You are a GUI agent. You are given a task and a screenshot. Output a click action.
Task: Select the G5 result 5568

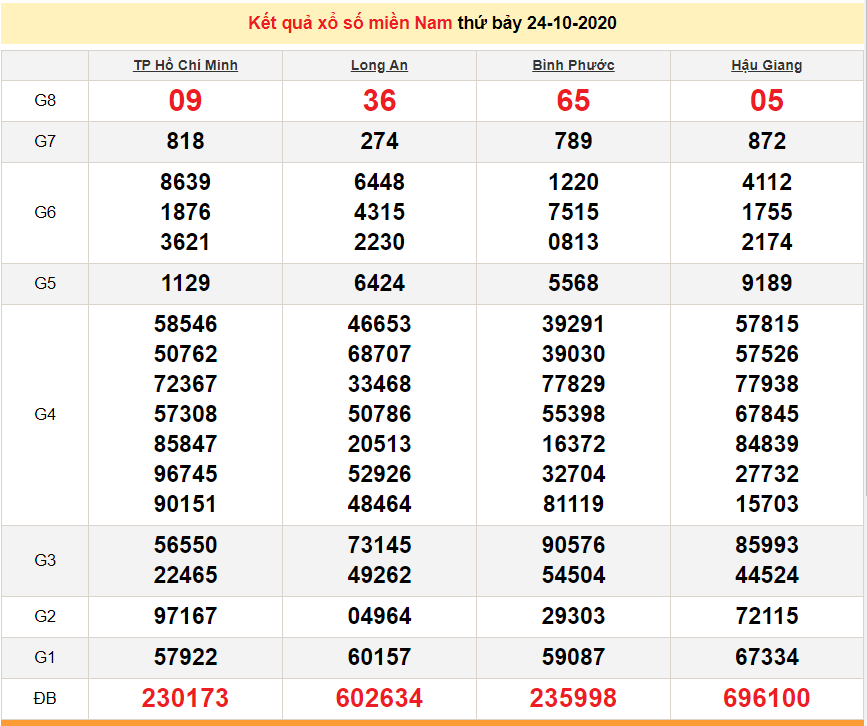tap(573, 284)
